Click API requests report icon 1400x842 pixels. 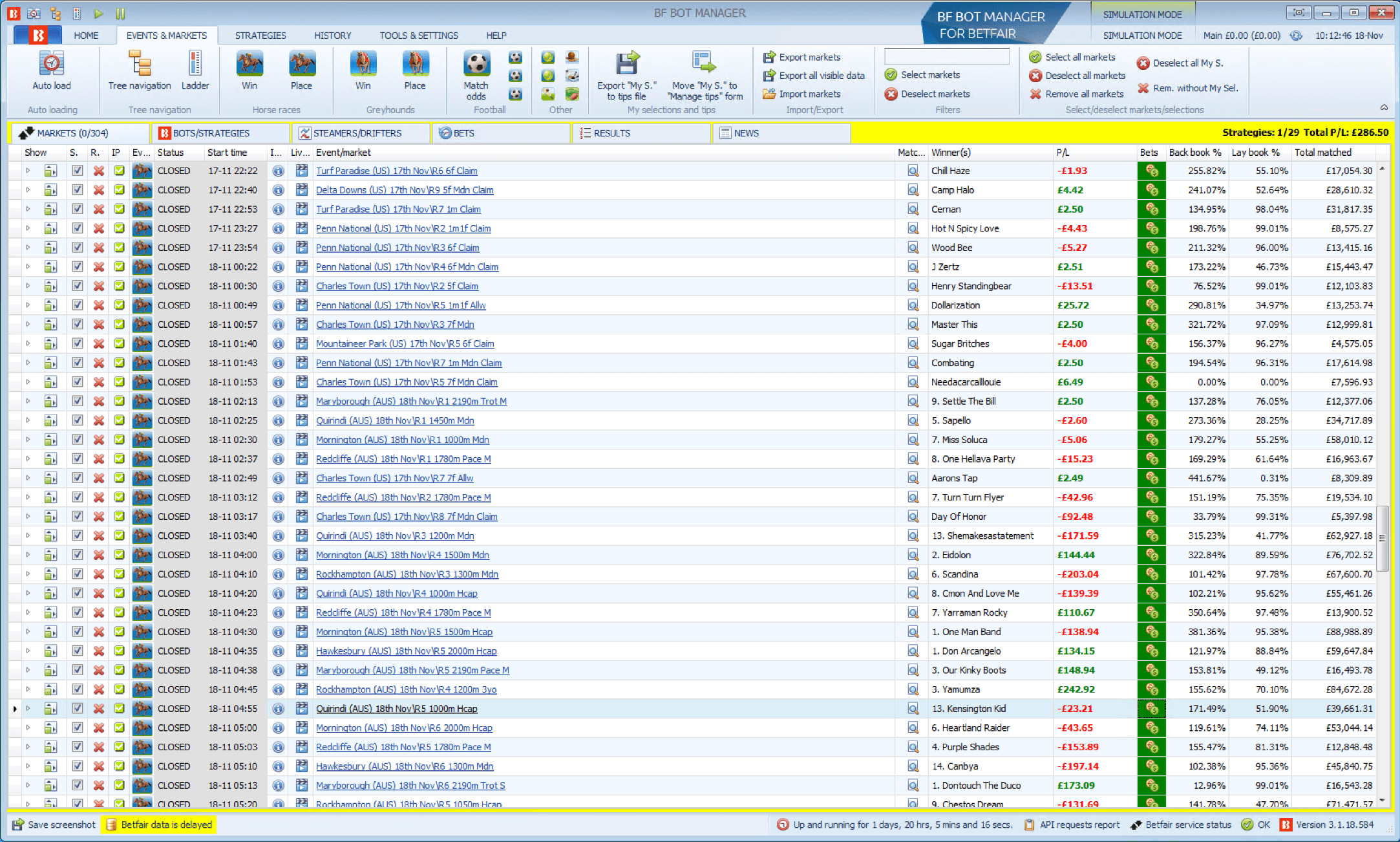(x=1029, y=825)
